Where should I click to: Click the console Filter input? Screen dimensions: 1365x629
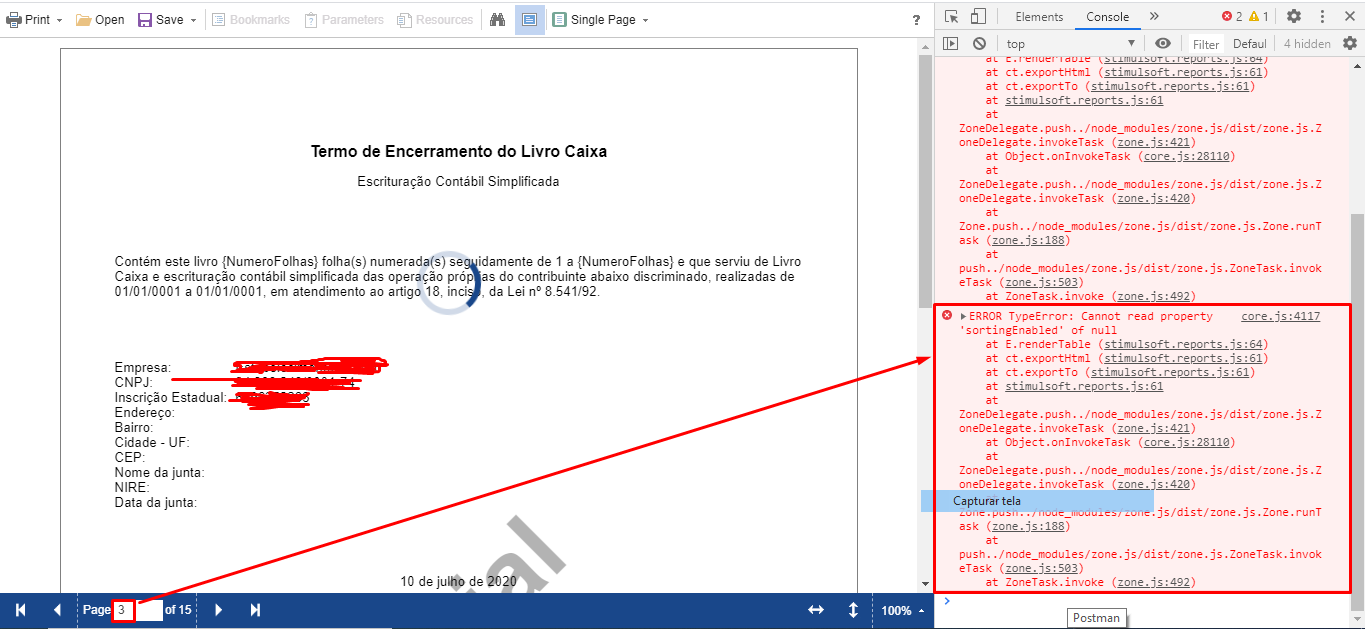pyautogui.click(x=1206, y=44)
